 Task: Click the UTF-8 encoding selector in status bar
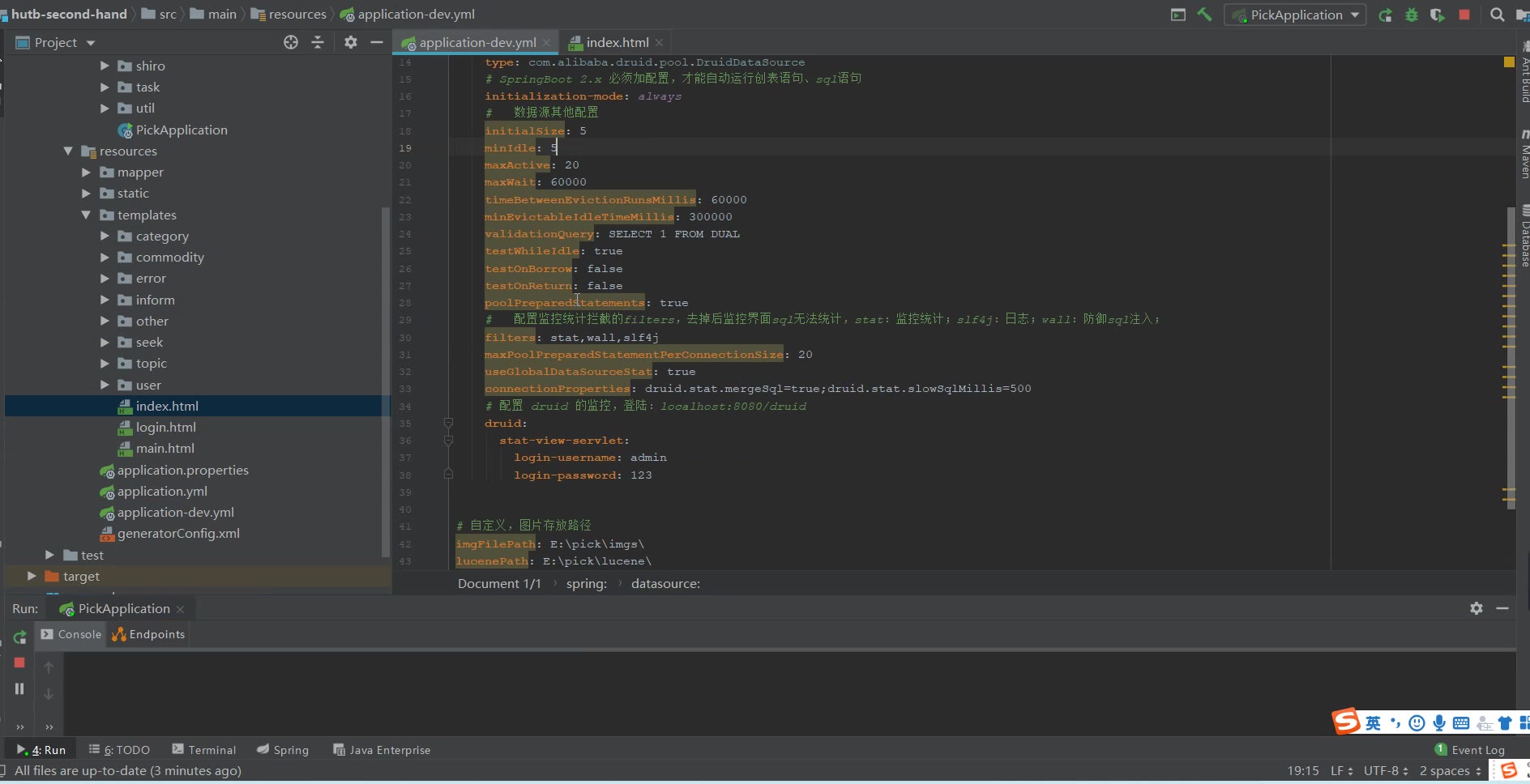1385,770
